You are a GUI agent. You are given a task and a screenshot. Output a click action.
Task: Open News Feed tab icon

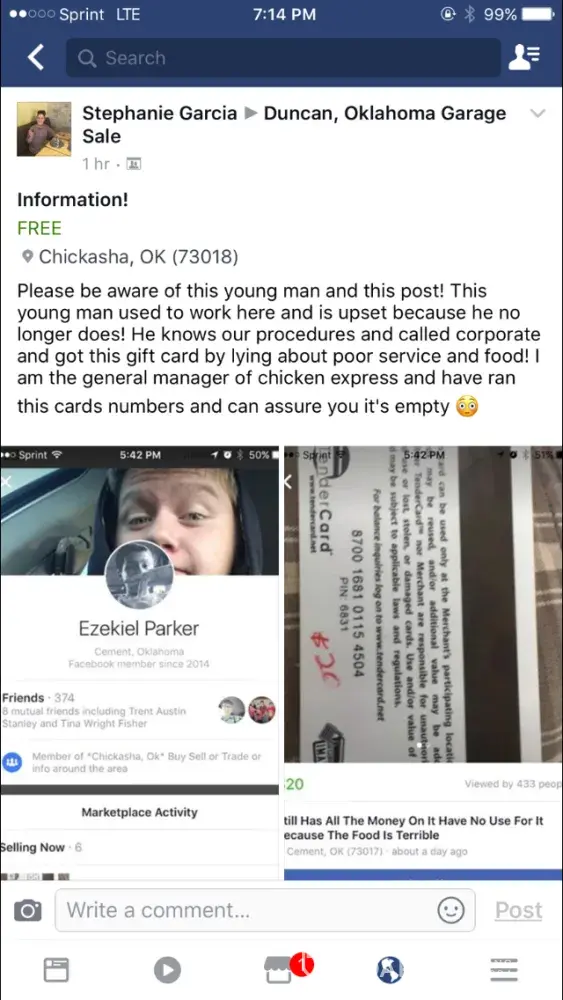[56, 970]
